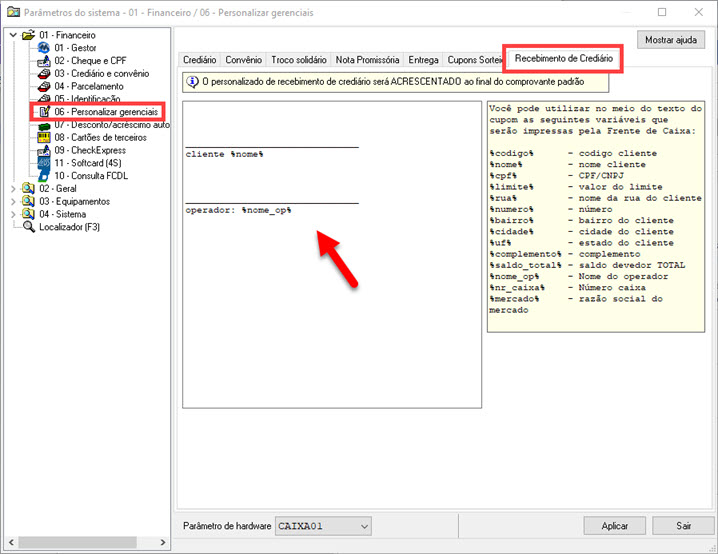Click the Consulta FCDL icon
The height and width of the screenshot is (554, 718).
[44, 176]
